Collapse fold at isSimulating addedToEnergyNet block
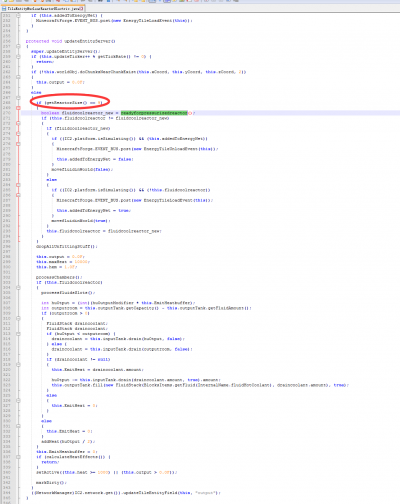The image size is (400, 504). [18, 144]
